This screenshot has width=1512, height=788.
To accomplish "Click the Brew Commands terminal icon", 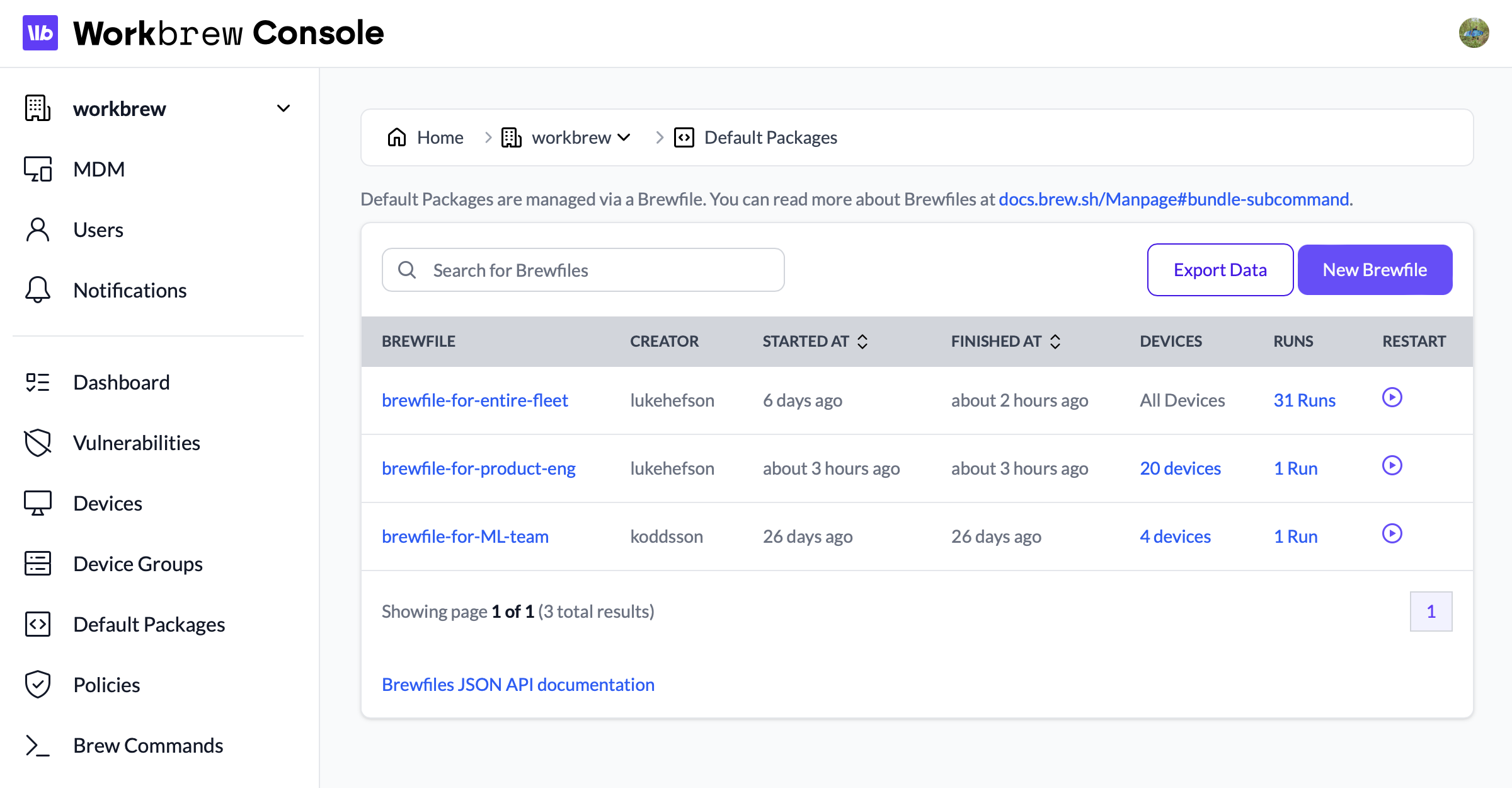I will click(38, 745).
